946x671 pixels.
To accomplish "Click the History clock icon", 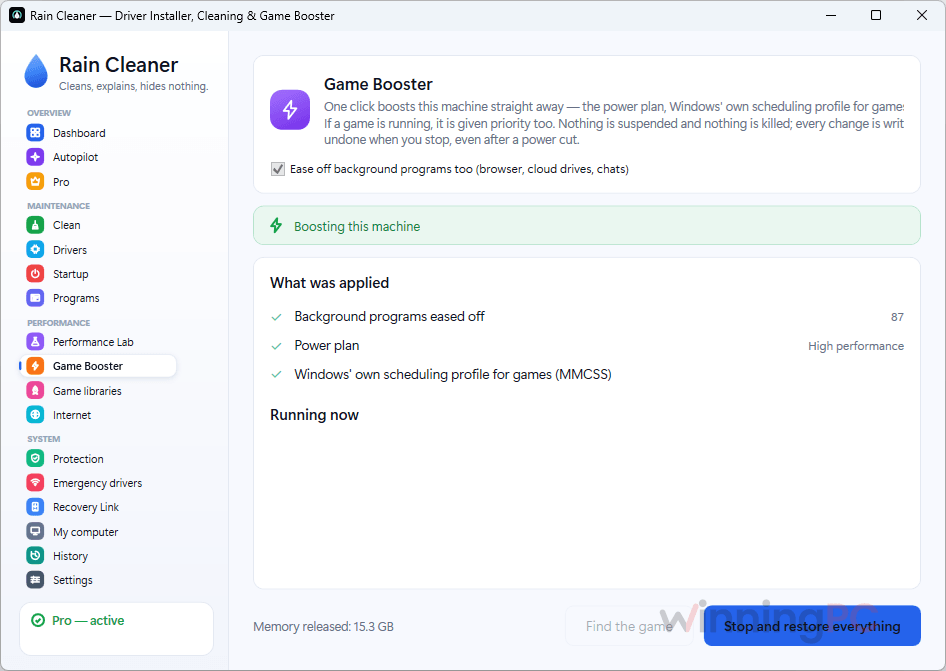I will click(35, 556).
